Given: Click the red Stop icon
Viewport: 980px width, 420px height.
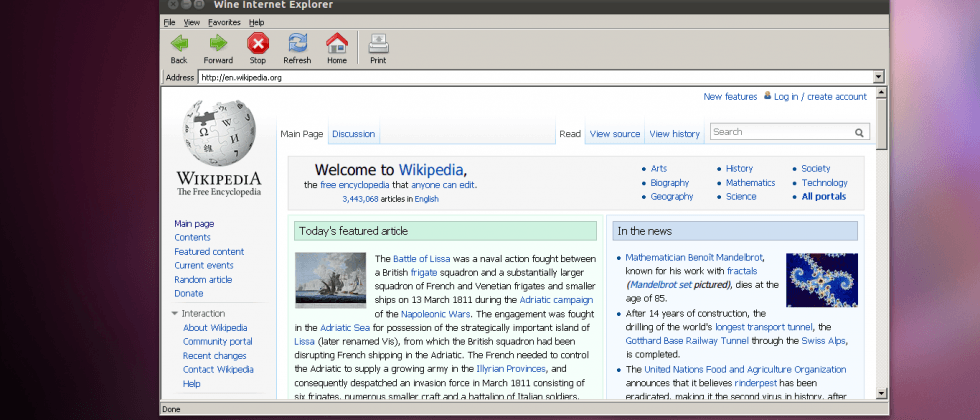Looking at the screenshot, I should (x=258, y=43).
